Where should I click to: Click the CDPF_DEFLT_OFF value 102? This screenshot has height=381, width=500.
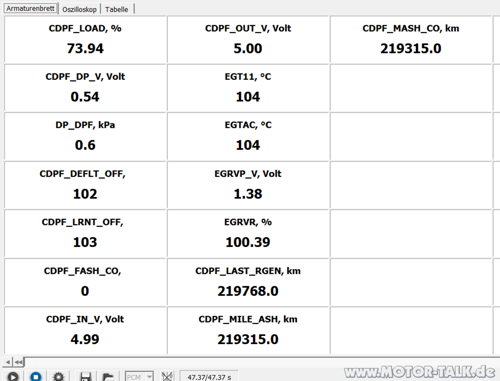pos(85,194)
